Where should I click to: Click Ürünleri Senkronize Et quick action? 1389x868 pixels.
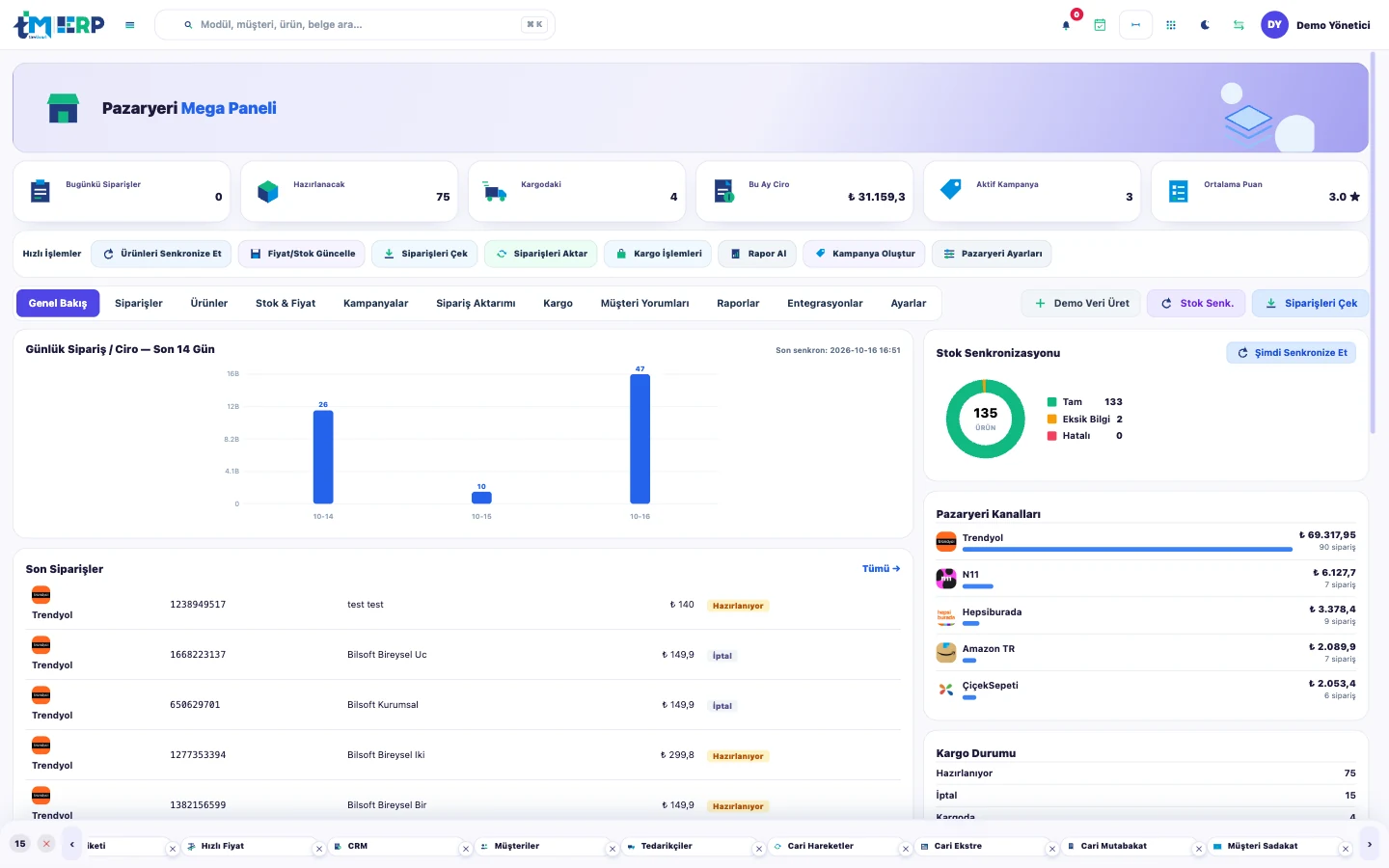coord(162,254)
